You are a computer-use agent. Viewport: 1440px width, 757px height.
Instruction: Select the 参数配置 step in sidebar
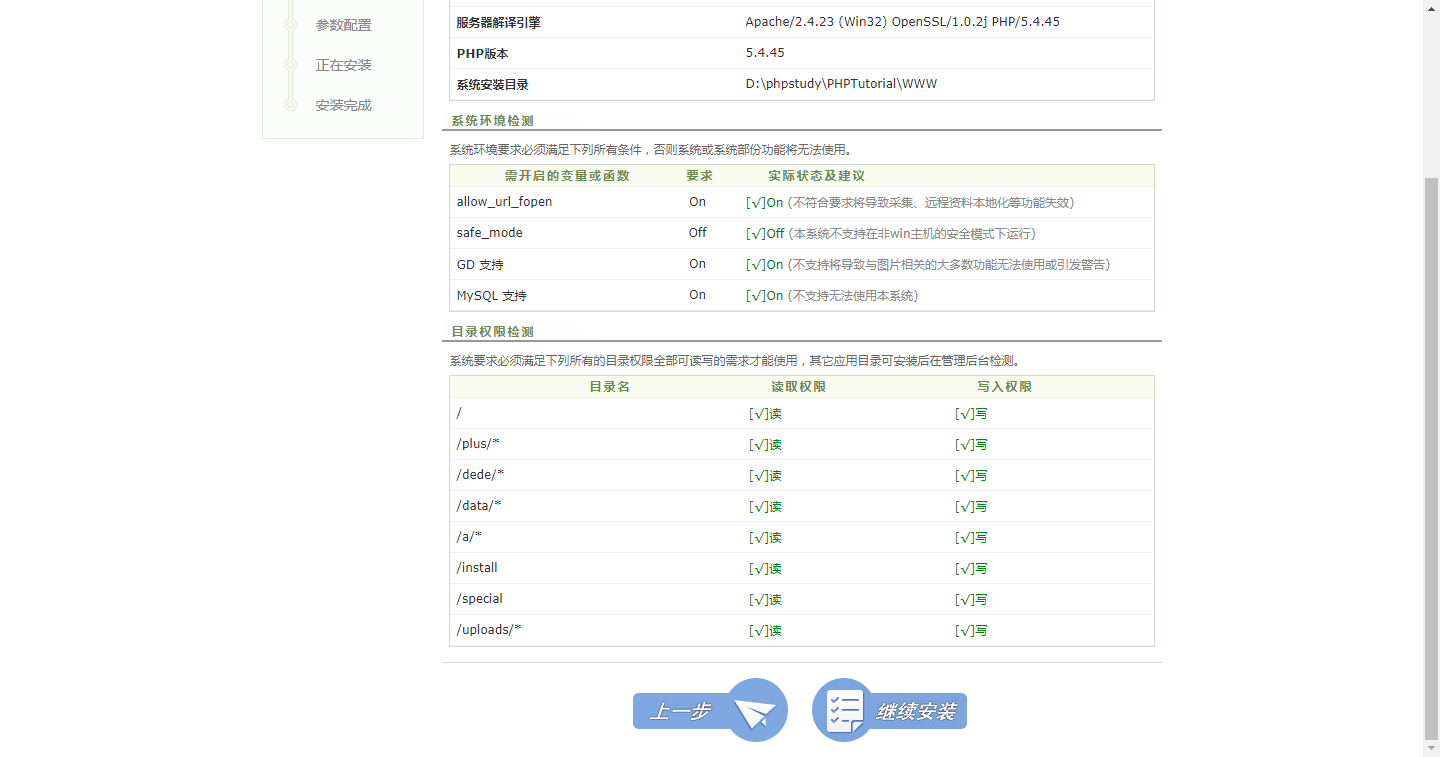343,25
